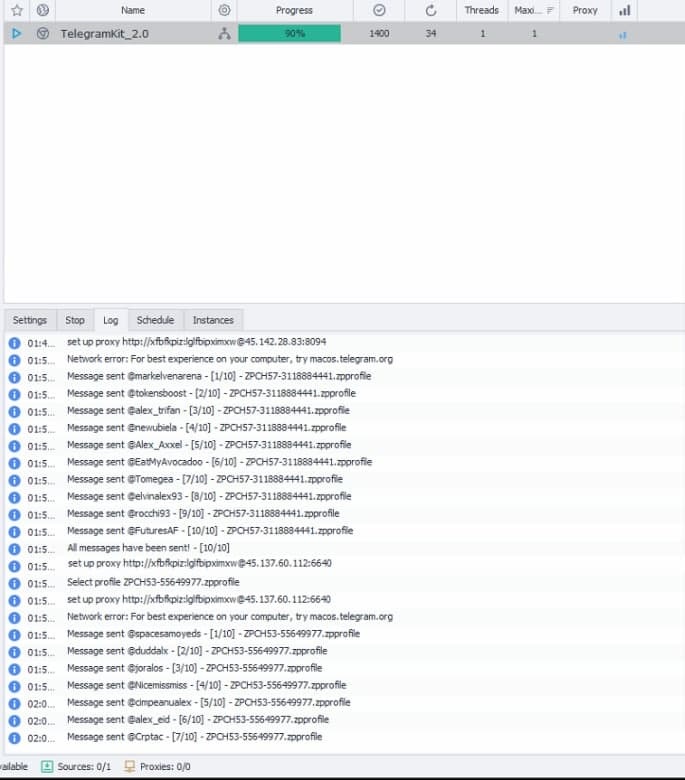This screenshot has height=780, width=685.
Task: Open the Stop tab
Action: coord(75,320)
